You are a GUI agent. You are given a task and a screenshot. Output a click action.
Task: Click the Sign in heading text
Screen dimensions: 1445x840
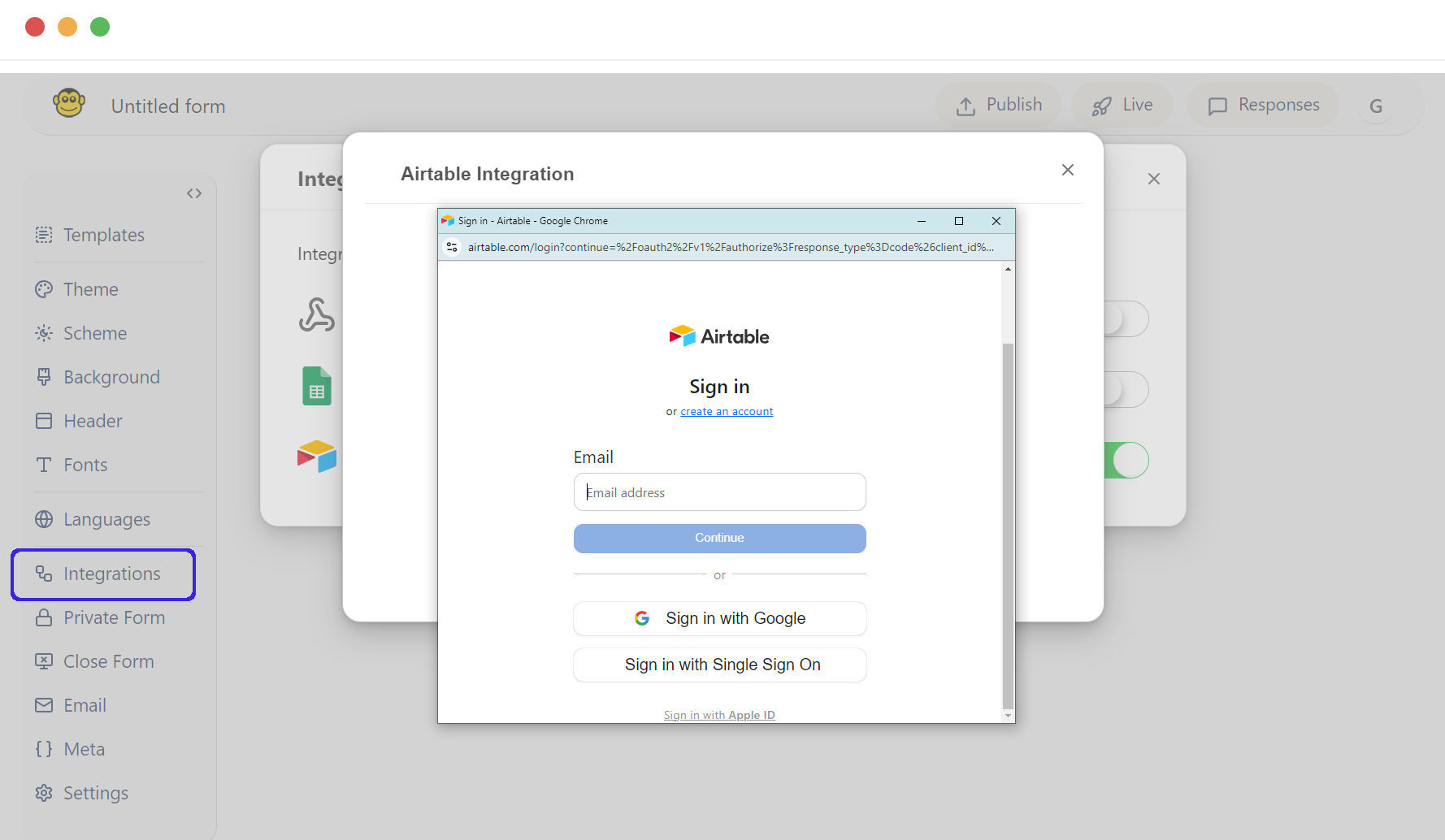(x=719, y=387)
